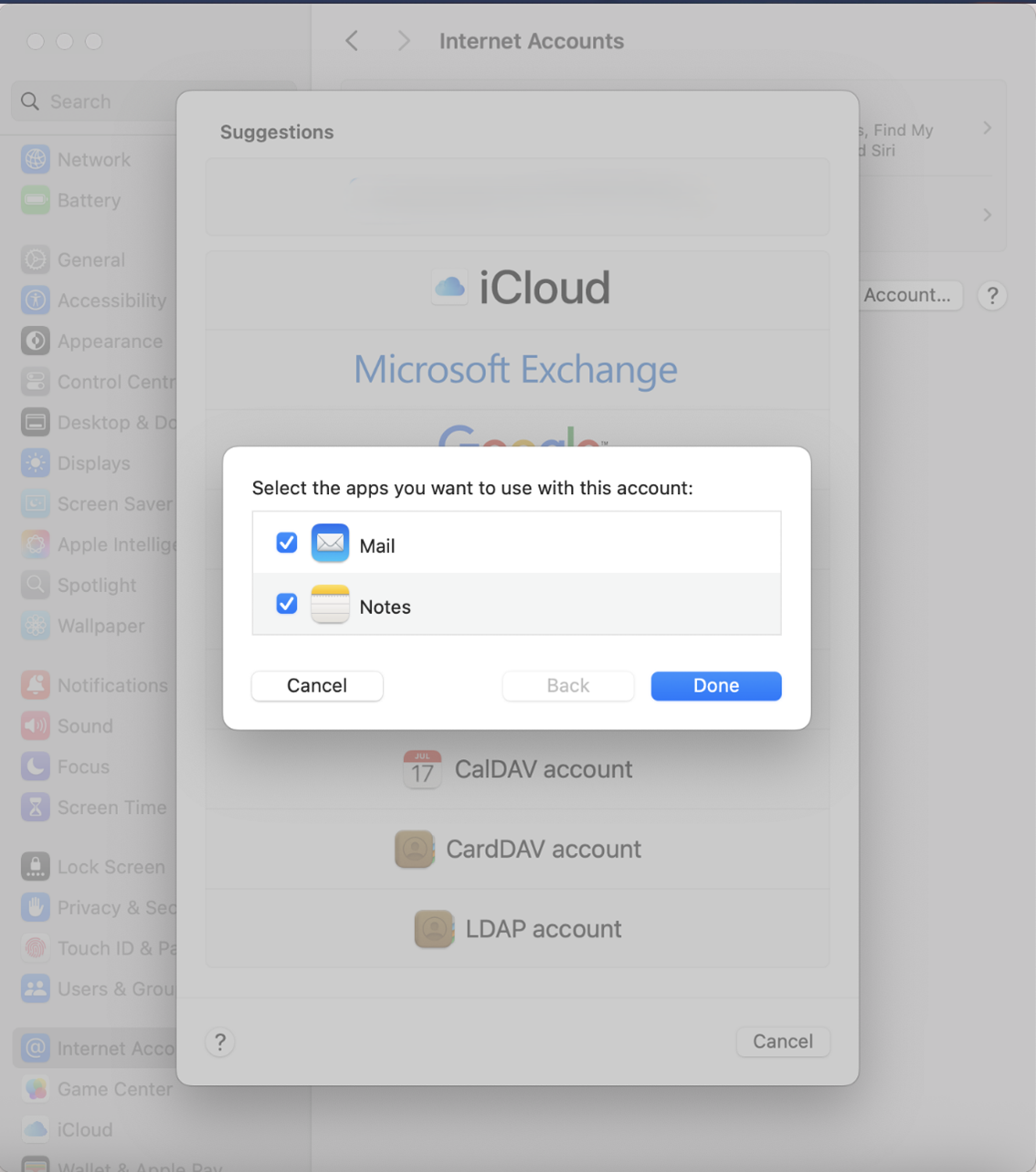The height and width of the screenshot is (1172, 1036).
Task: Click the disabled Back button
Action: 568,686
